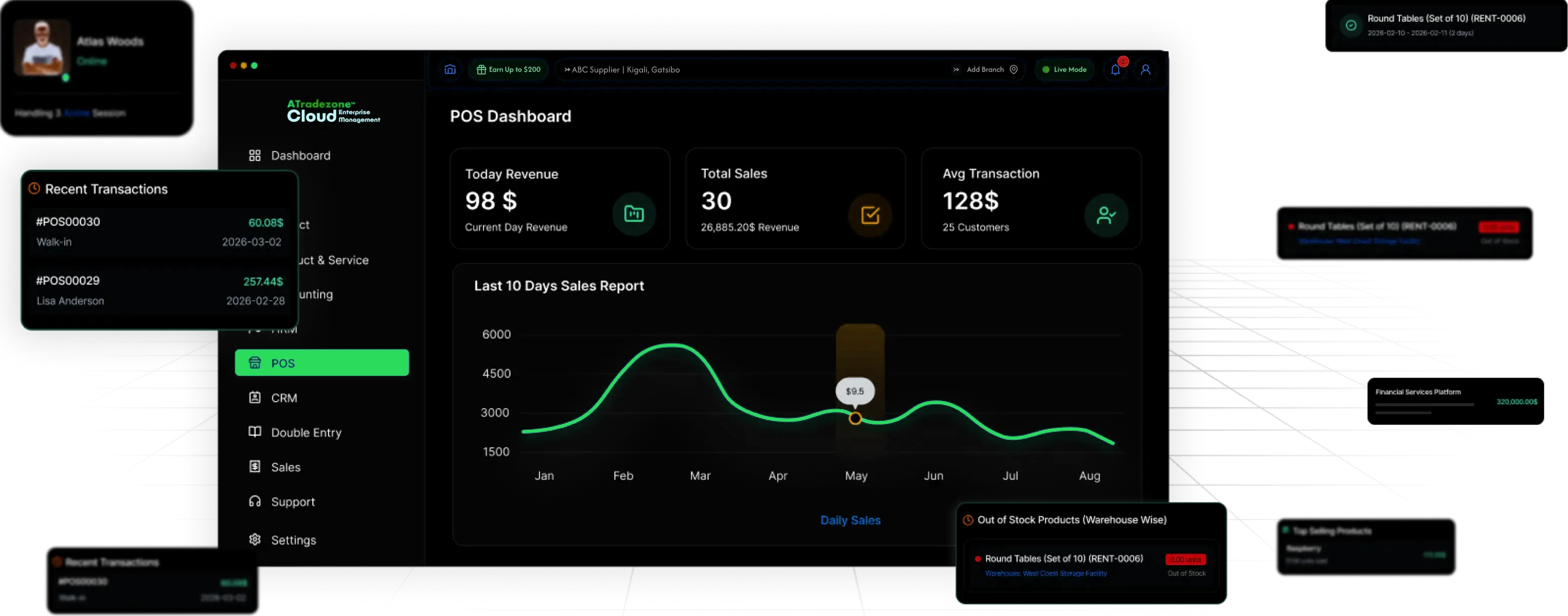Open the Add Branch option
The image size is (1568, 616).
pyautogui.click(x=985, y=69)
